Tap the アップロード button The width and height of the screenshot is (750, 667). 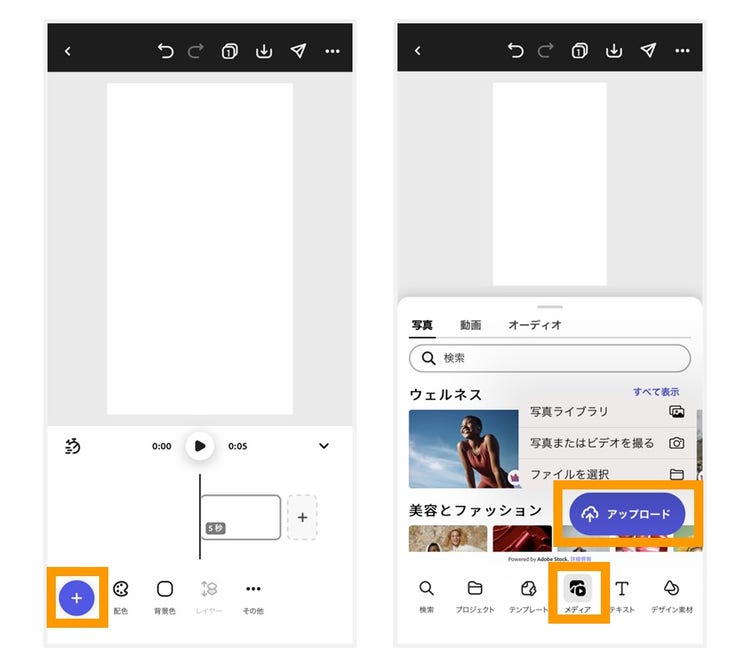[627, 514]
